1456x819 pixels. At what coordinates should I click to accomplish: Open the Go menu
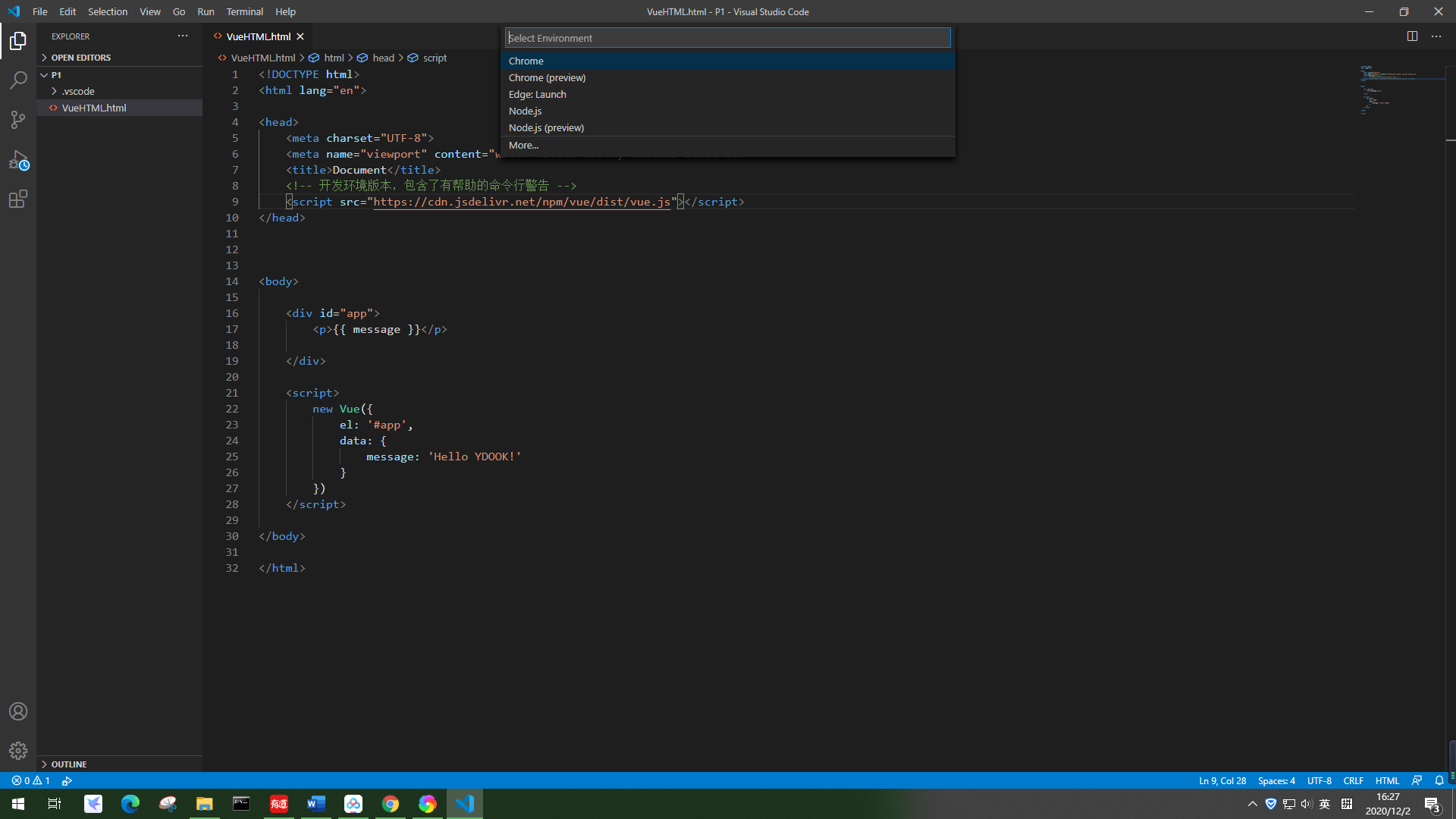point(179,11)
